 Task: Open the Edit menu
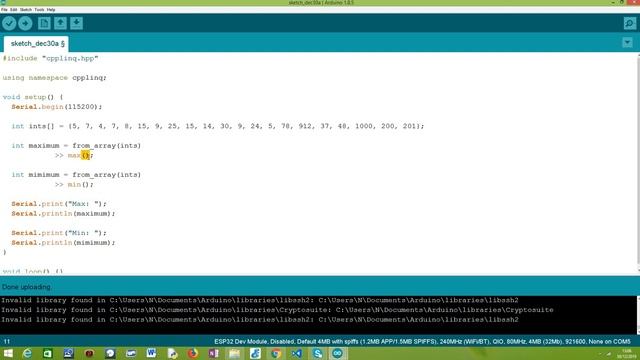tap(13, 9)
